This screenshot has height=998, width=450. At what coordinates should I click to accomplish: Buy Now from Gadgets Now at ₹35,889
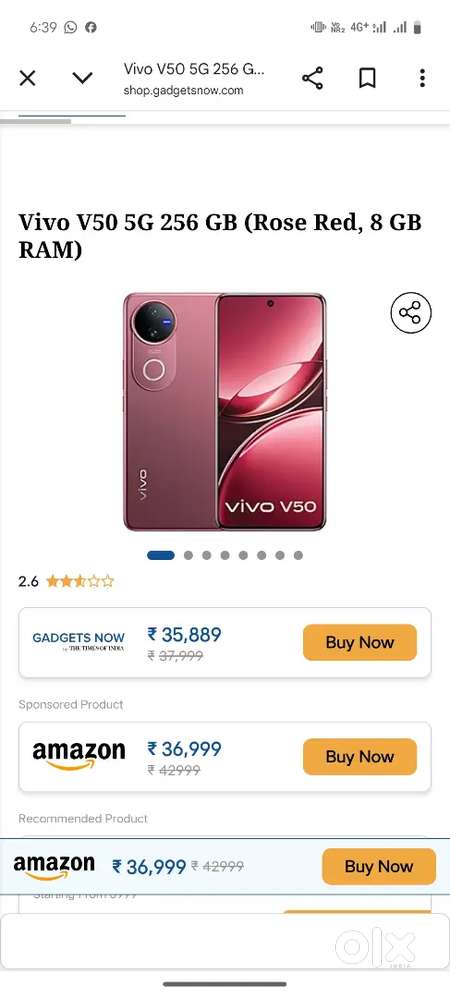pos(360,642)
